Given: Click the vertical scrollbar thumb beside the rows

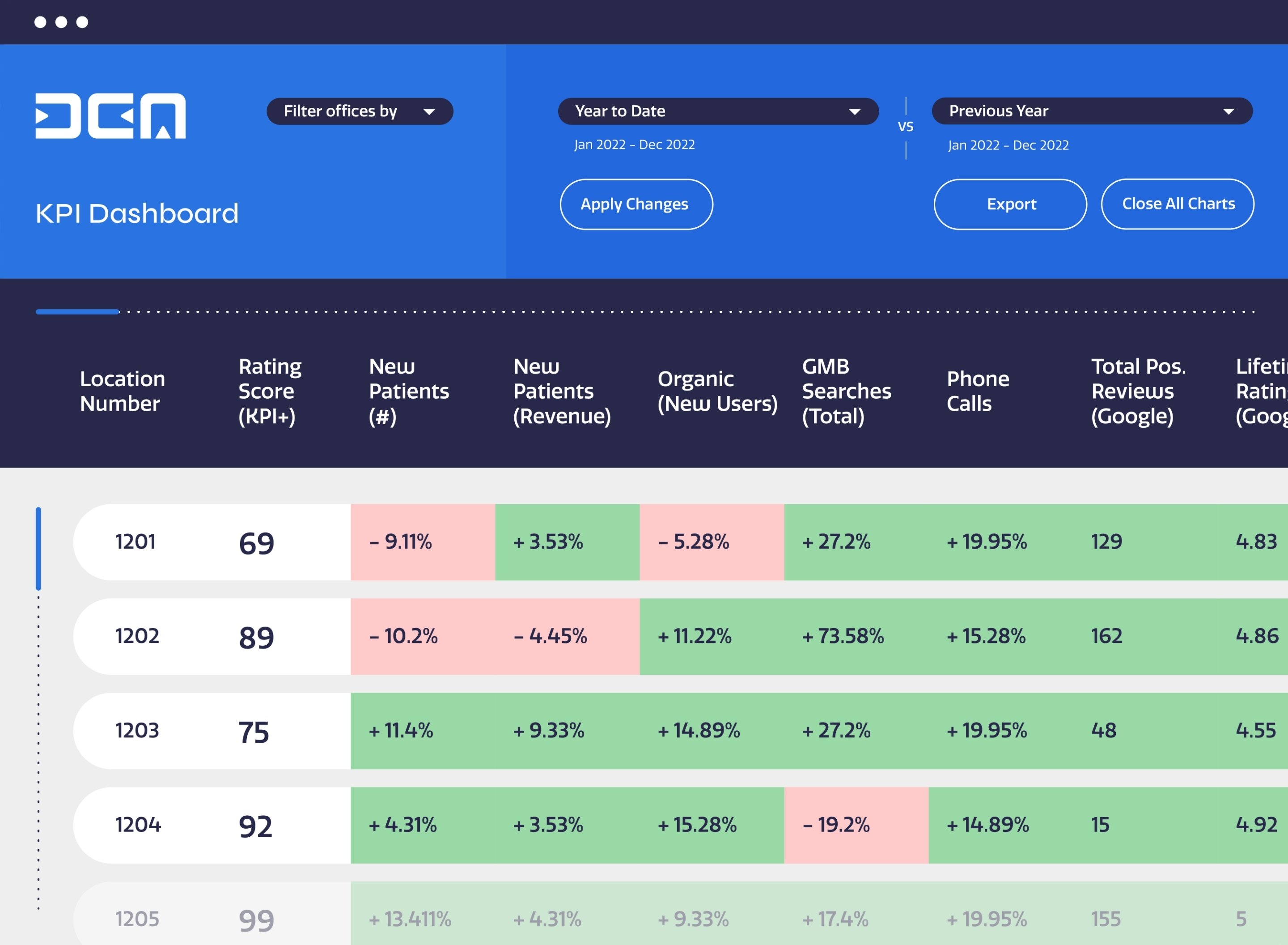Looking at the screenshot, I should pos(38,548).
